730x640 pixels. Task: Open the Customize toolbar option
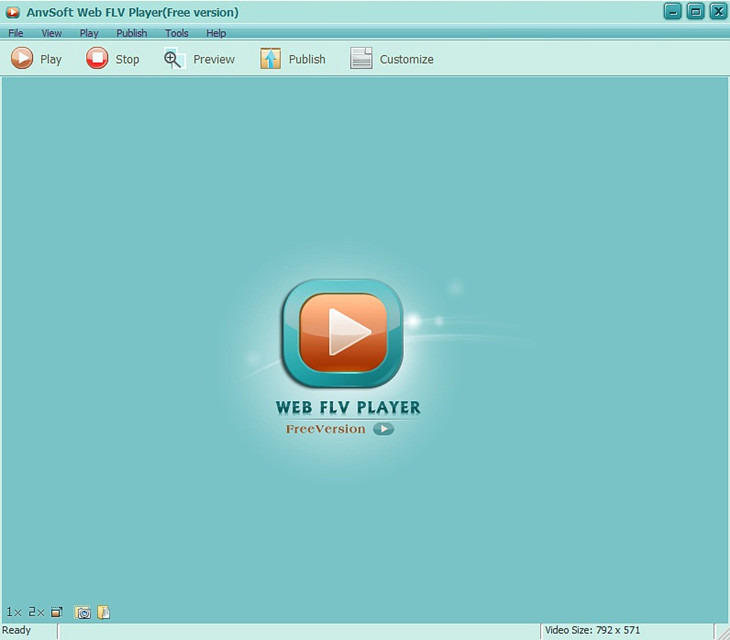tap(392, 59)
